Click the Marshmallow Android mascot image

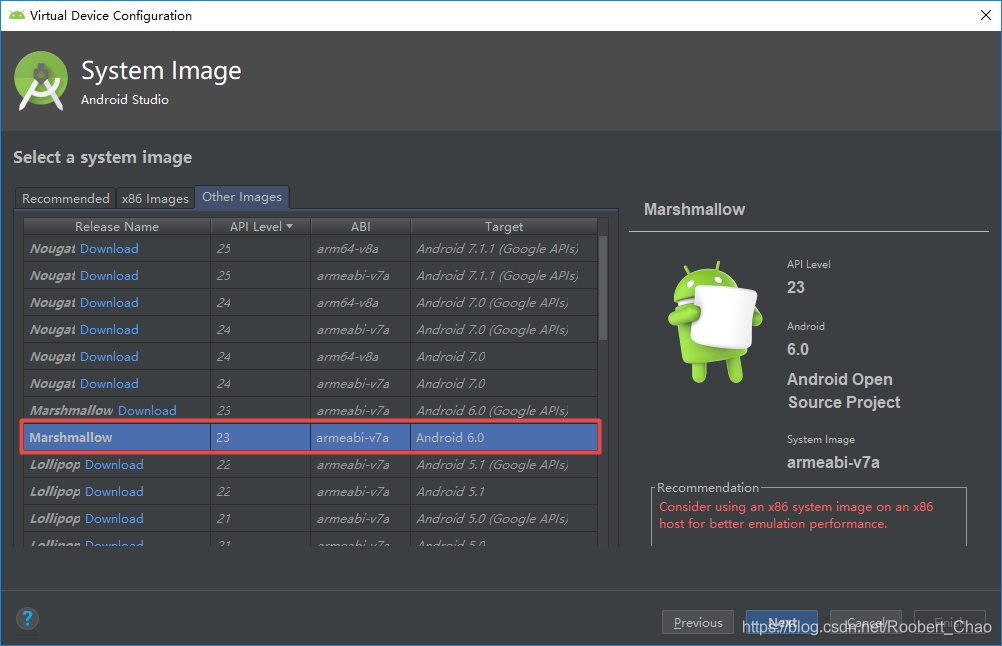tap(714, 321)
